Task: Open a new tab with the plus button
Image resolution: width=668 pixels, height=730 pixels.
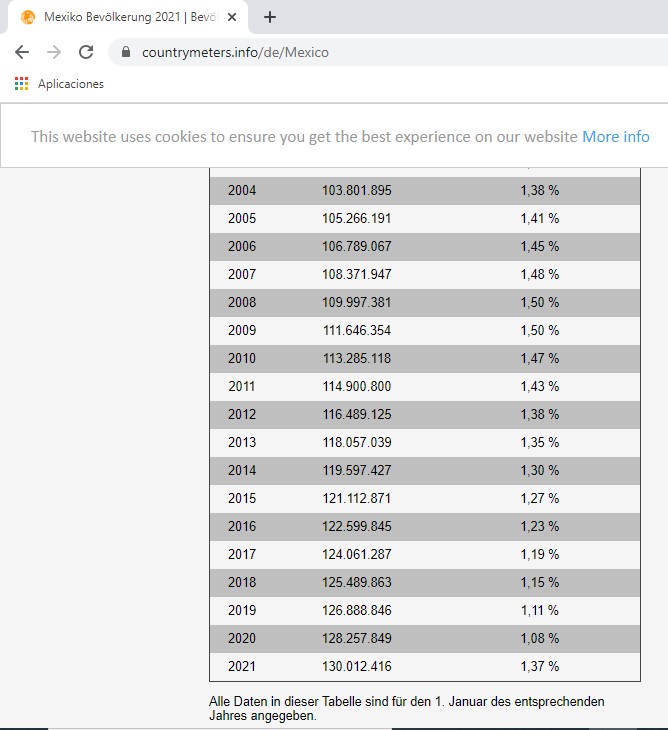Action: pyautogui.click(x=270, y=17)
